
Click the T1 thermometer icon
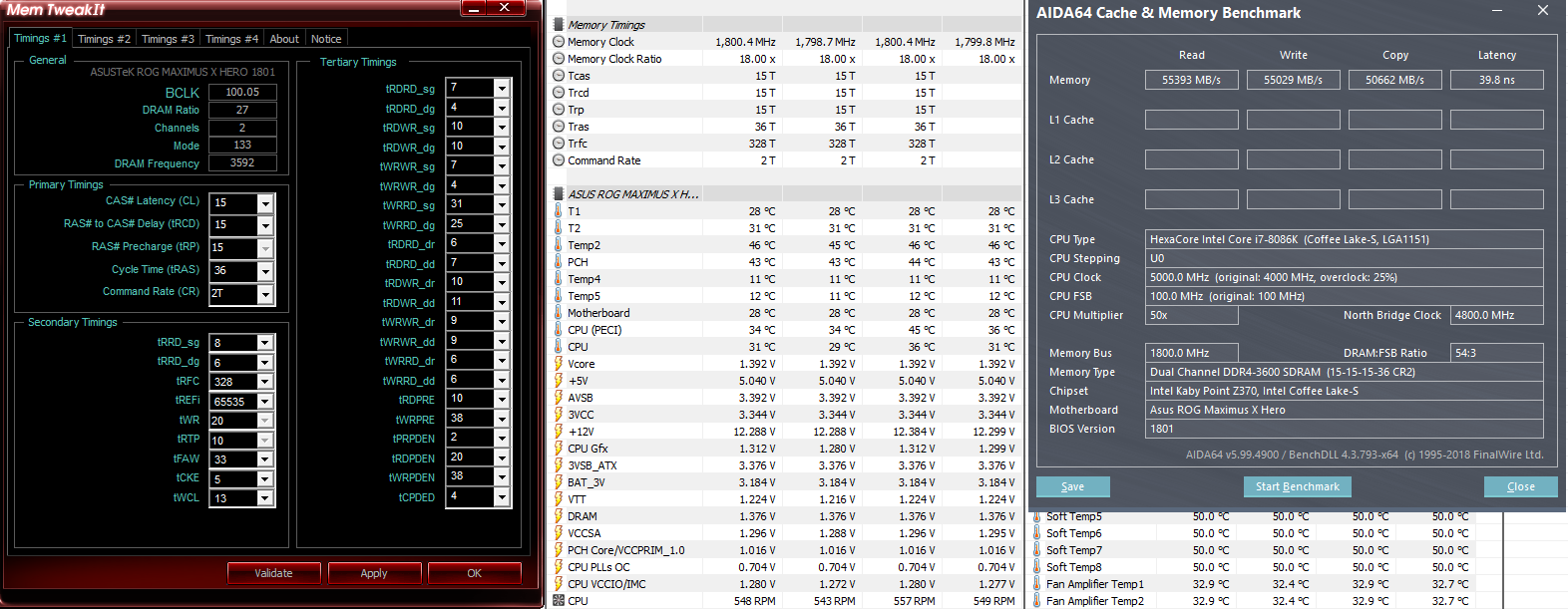pyautogui.click(x=559, y=211)
